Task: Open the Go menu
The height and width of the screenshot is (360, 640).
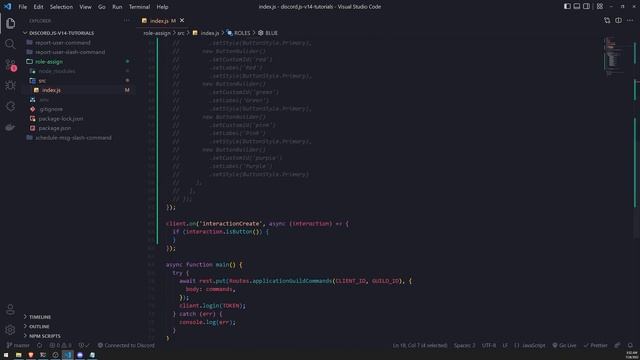Action: tap(102, 7)
